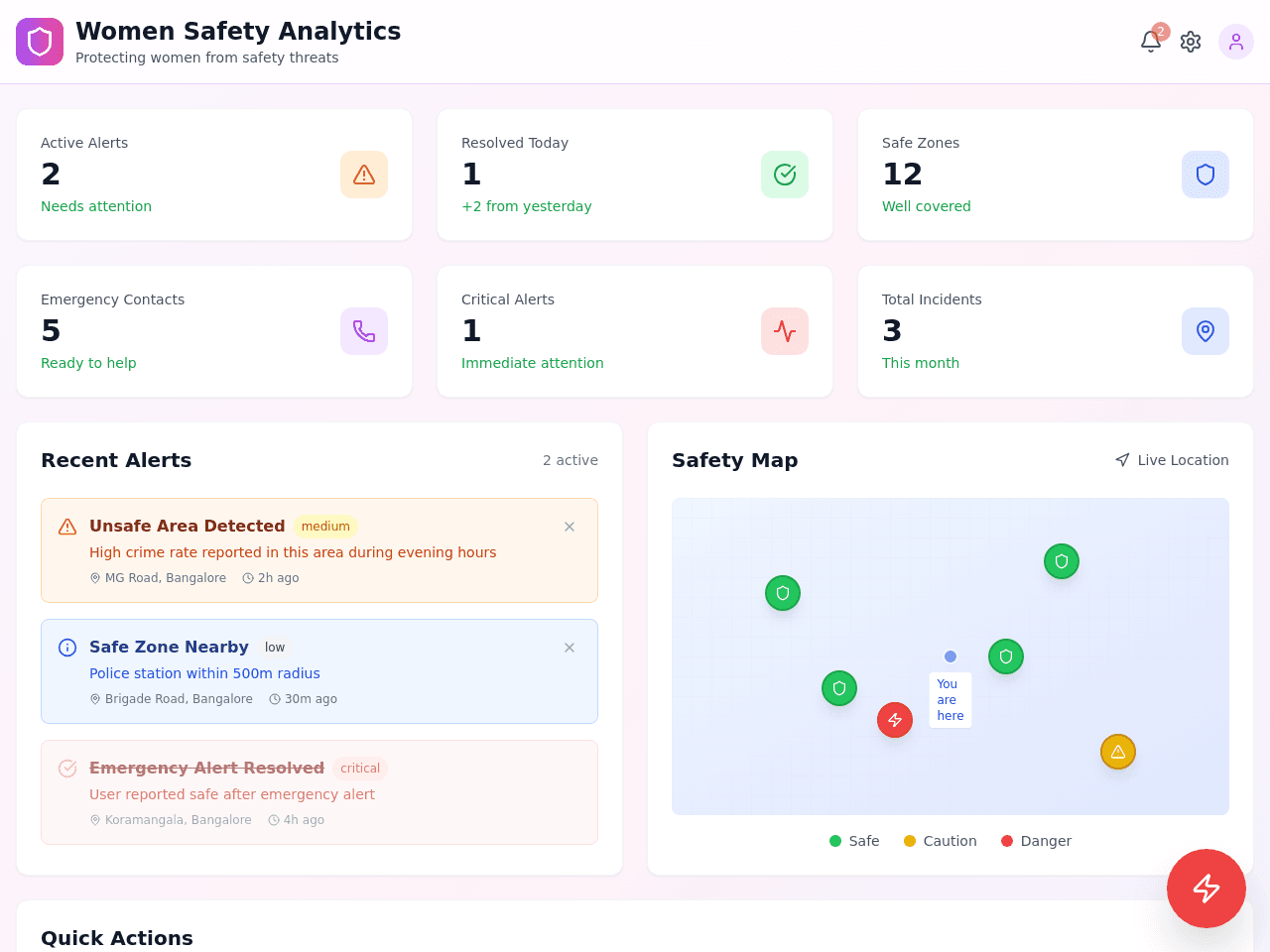Click the Active Alerts warning triangle icon
The width and height of the screenshot is (1270, 952).
tap(364, 175)
